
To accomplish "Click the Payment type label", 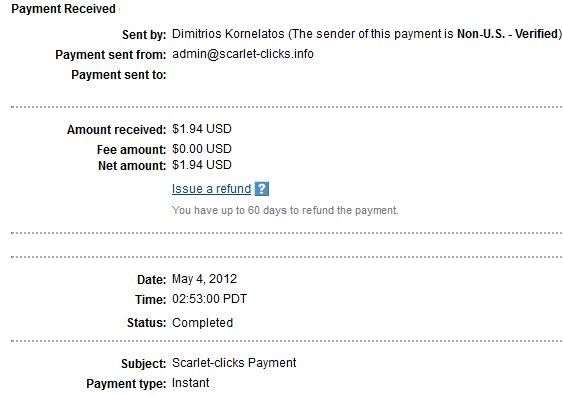I will [126, 384].
